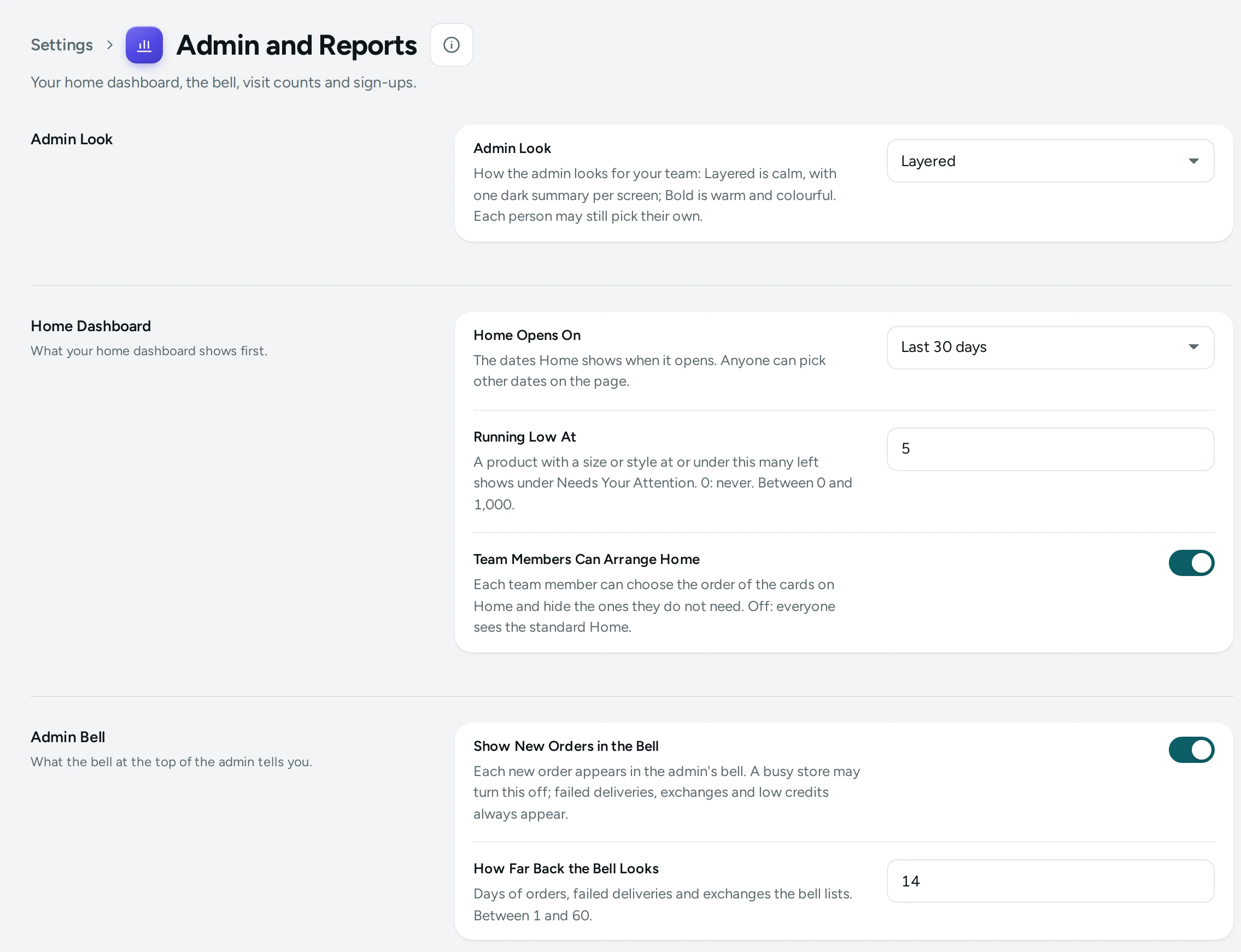This screenshot has width=1241, height=952.
Task: Click the Settings breadcrumb link
Action: coord(62,45)
